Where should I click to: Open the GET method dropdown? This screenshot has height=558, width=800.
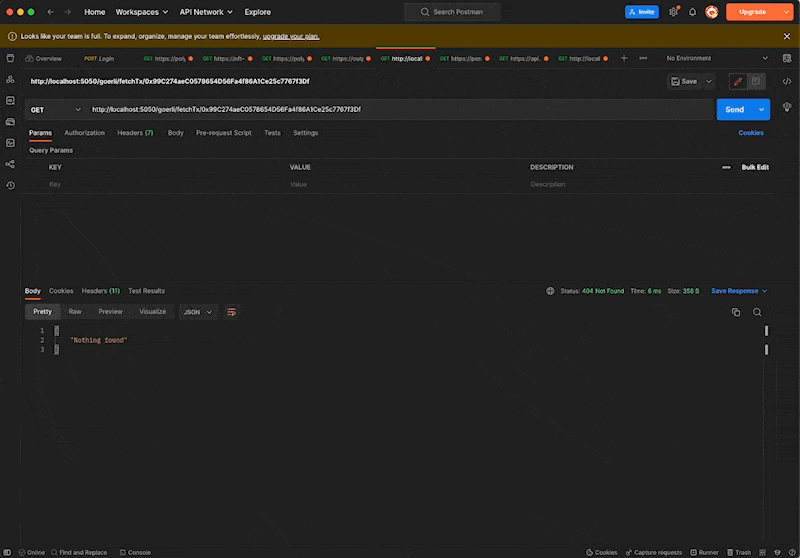pos(55,109)
